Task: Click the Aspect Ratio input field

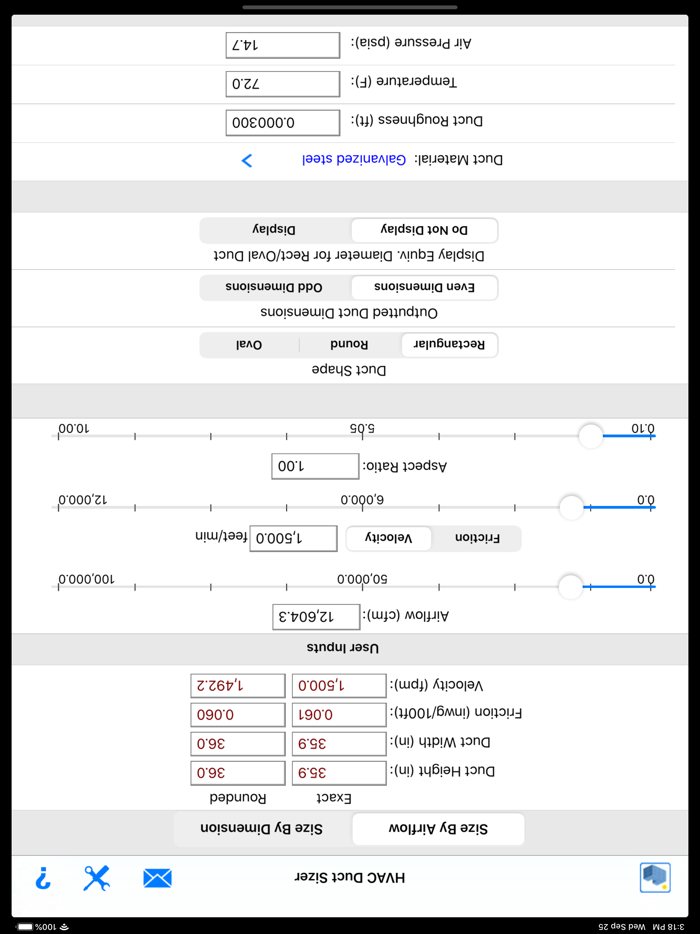Action: tap(315, 466)
